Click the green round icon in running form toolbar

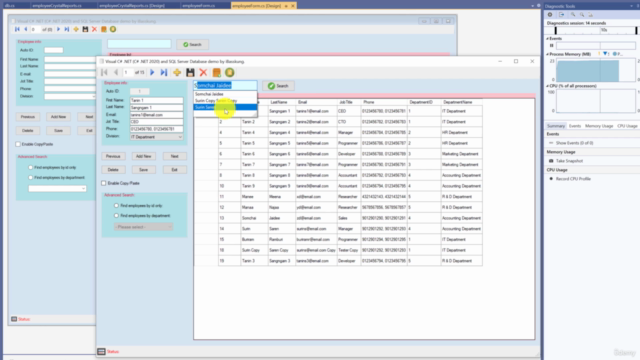[x=230, y=73]
